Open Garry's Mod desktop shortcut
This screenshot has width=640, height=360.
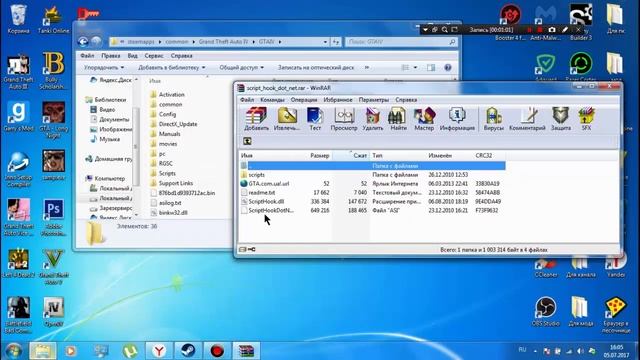(x=18, y=116)
